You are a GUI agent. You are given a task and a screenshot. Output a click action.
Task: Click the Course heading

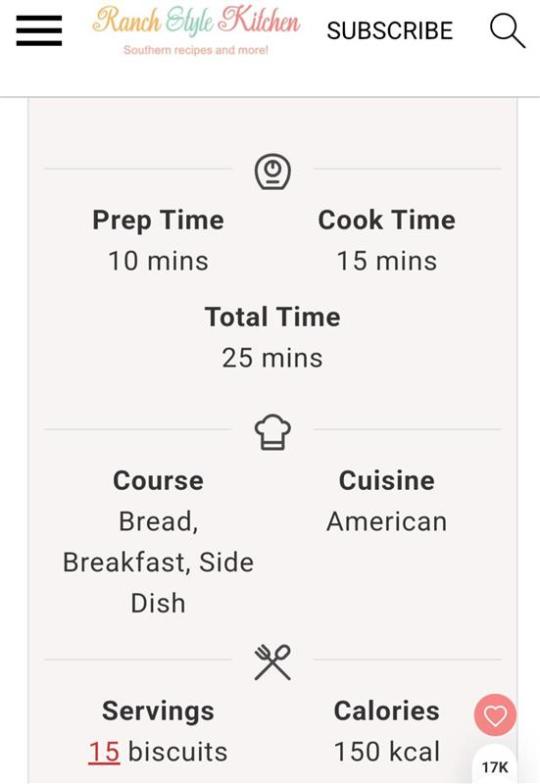coord(158,480)
